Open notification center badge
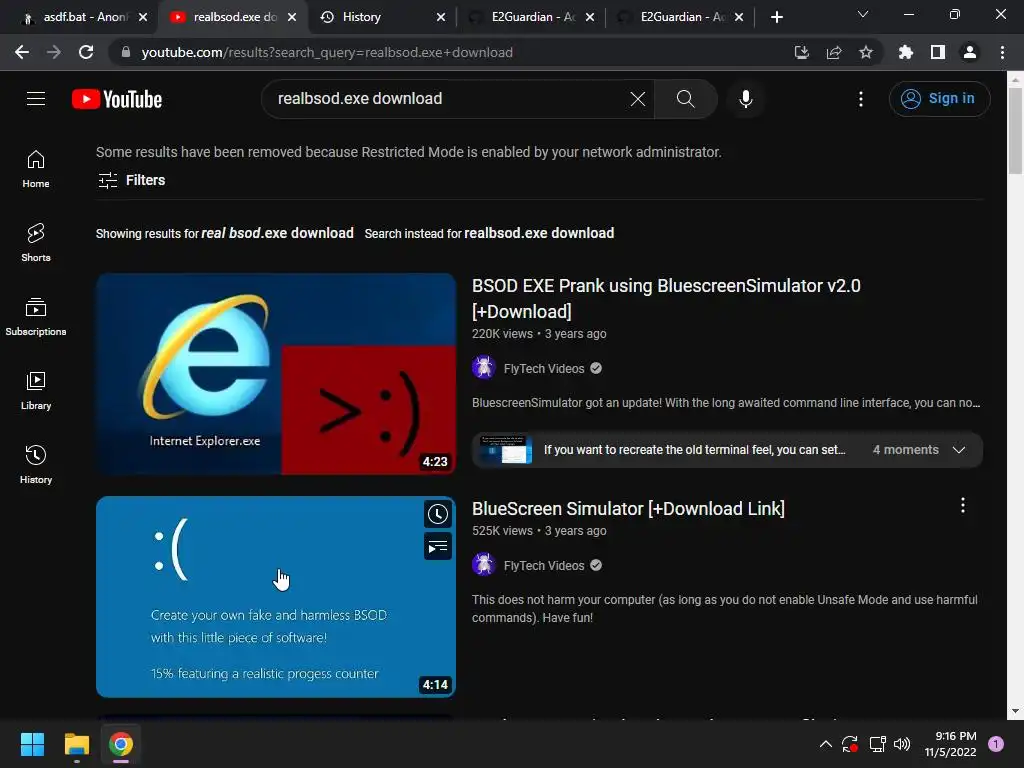The width and height of the screenshot is (1024, 768). coord(996,744)
